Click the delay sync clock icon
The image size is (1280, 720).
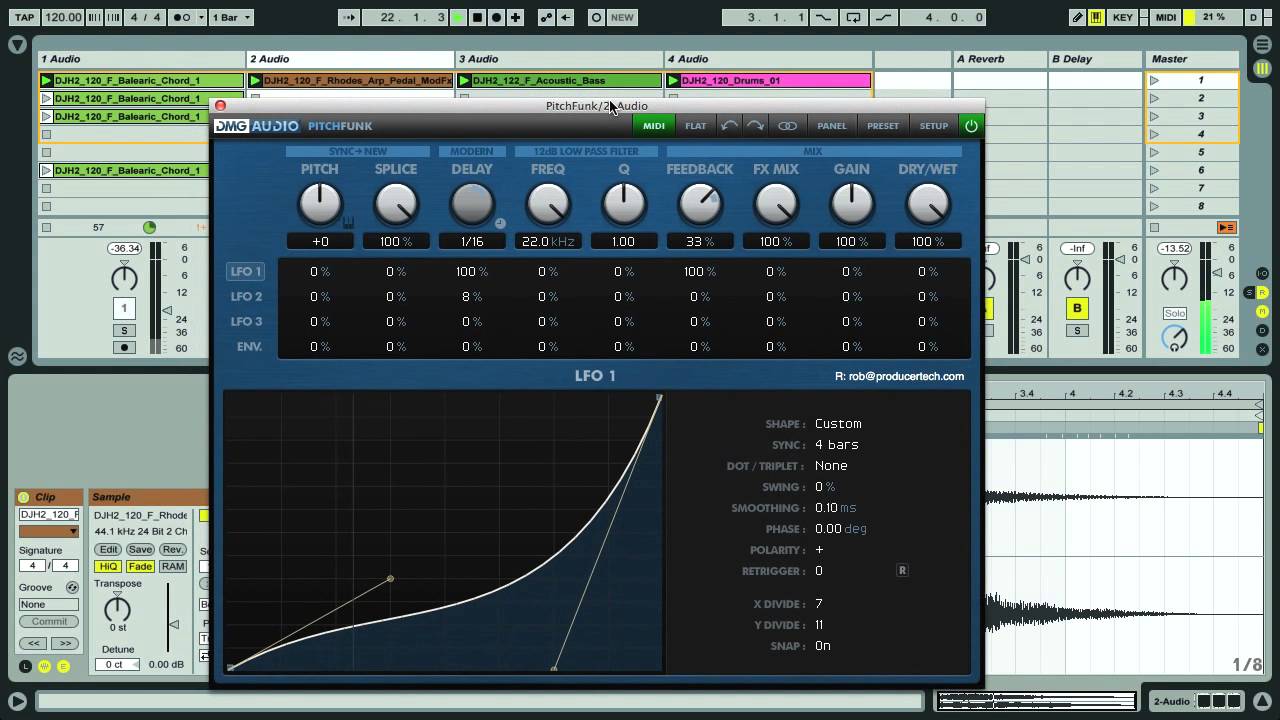(500, 224)
